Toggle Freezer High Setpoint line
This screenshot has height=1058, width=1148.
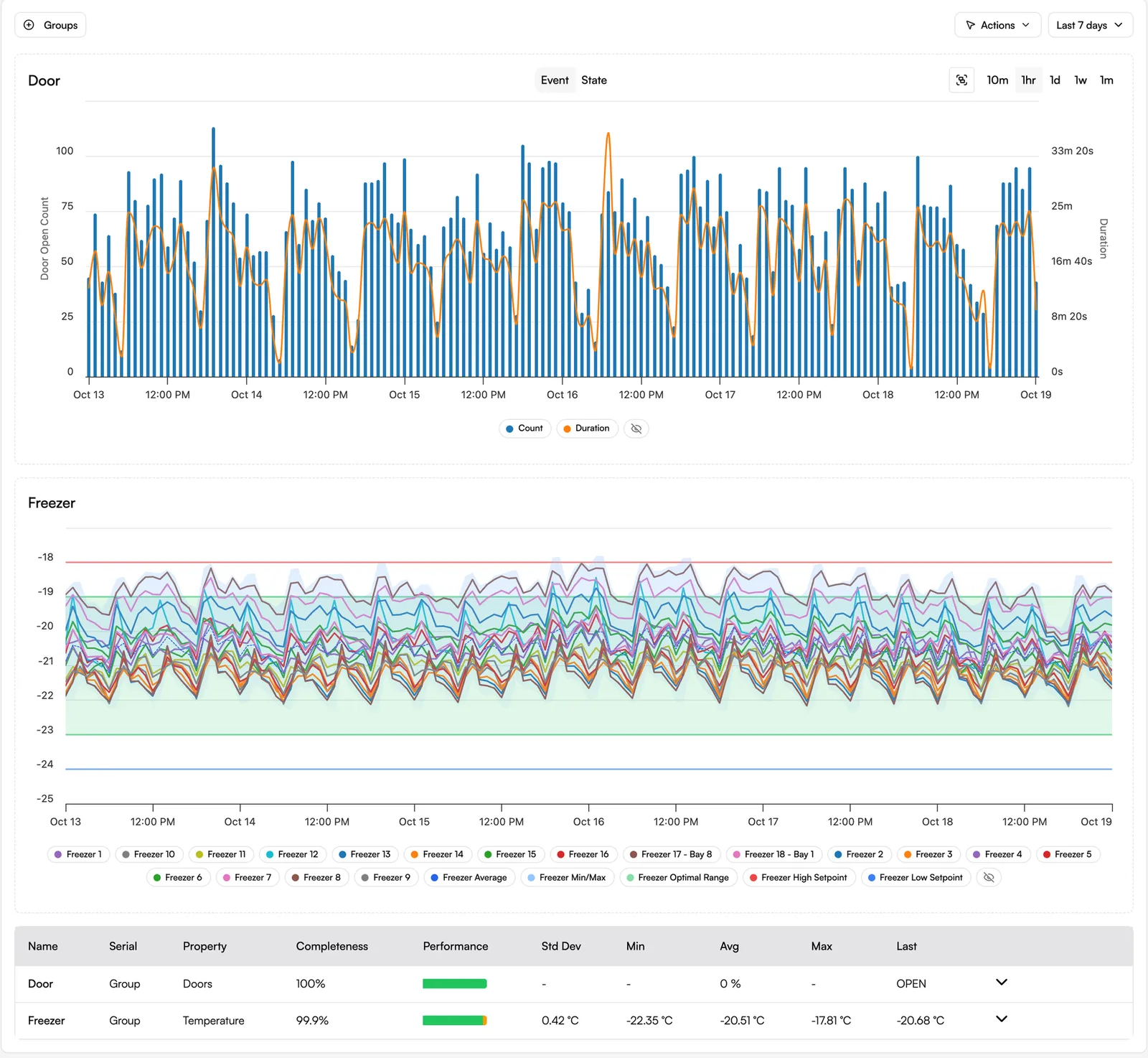coord(799,877)
